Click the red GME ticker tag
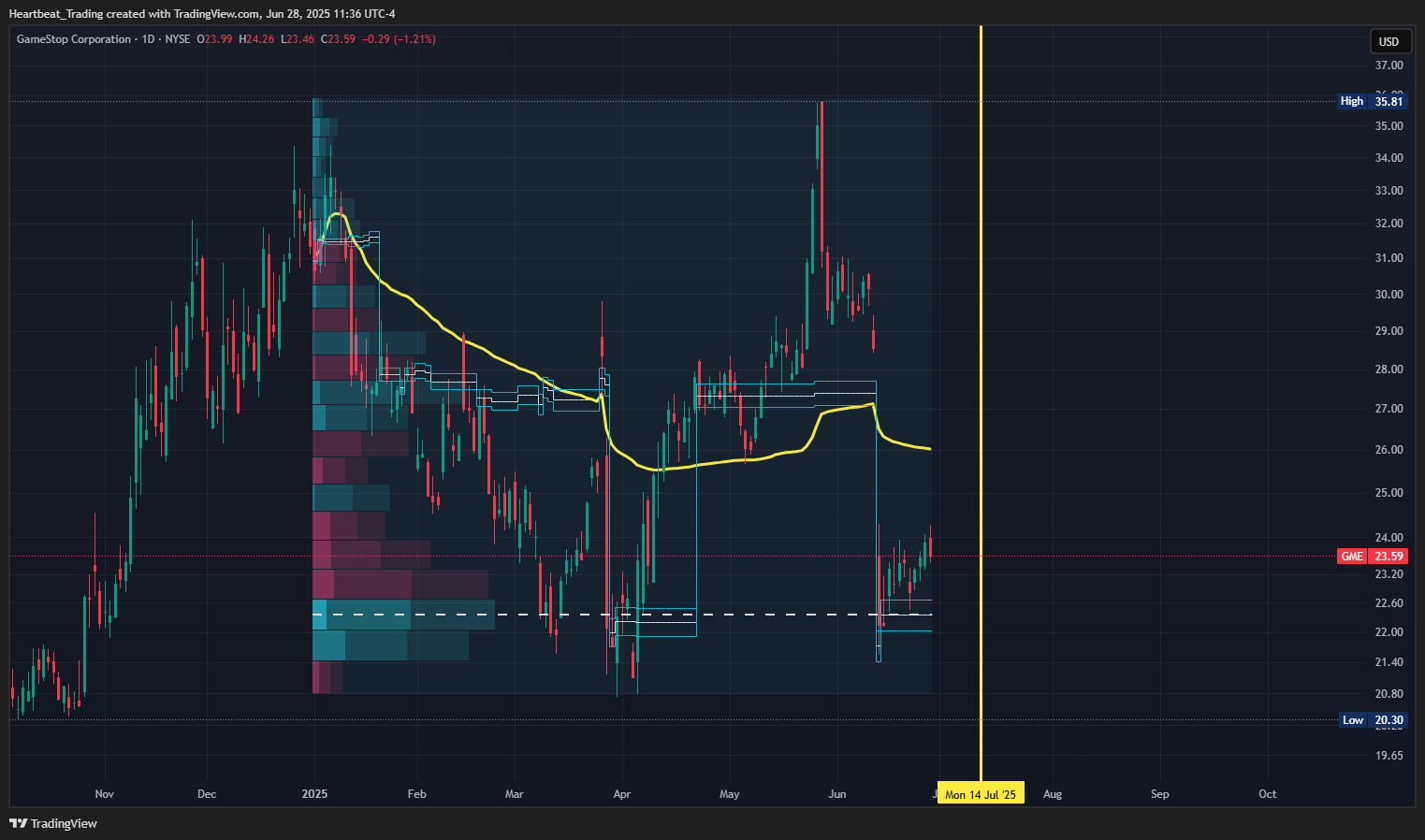The image size is (1425, 840). coord(1352,557)
